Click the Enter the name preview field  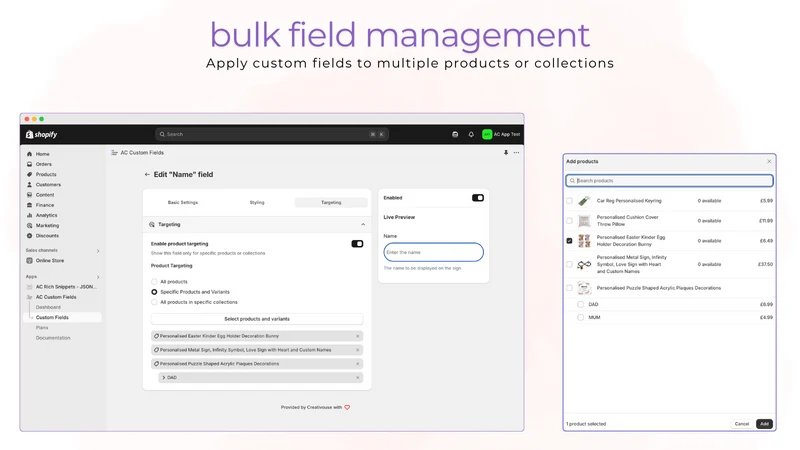pyautogui.click(x=433, y=252)
